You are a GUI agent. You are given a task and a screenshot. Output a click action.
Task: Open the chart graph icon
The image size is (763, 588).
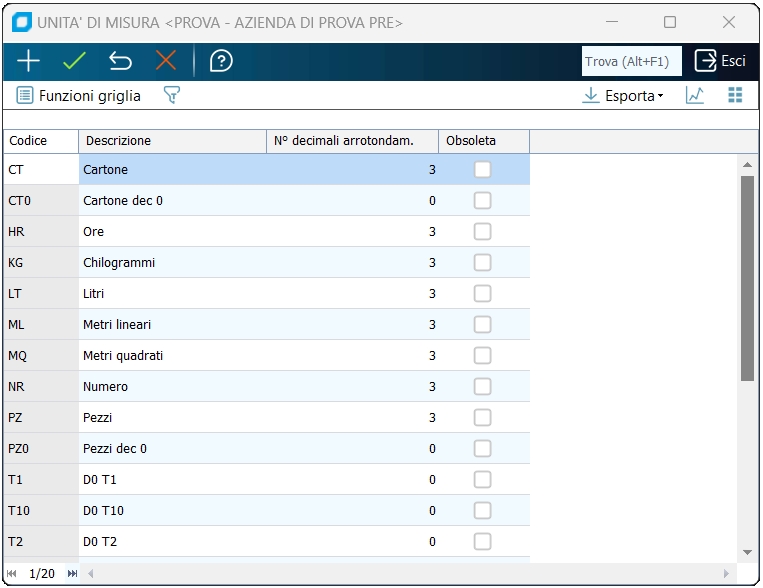(695, 96)
